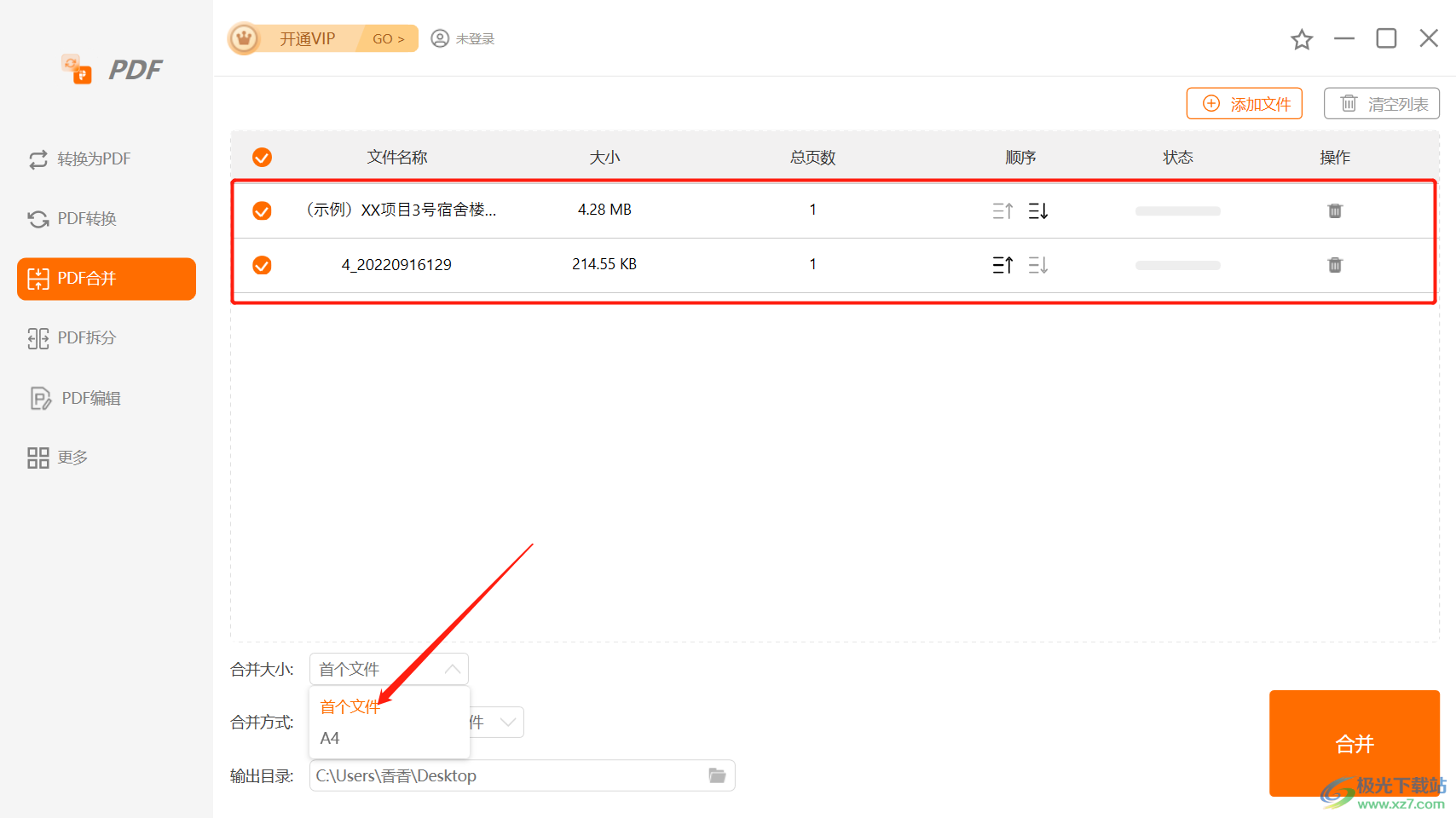
Task: Close the application window
Action: point(1429,38)
